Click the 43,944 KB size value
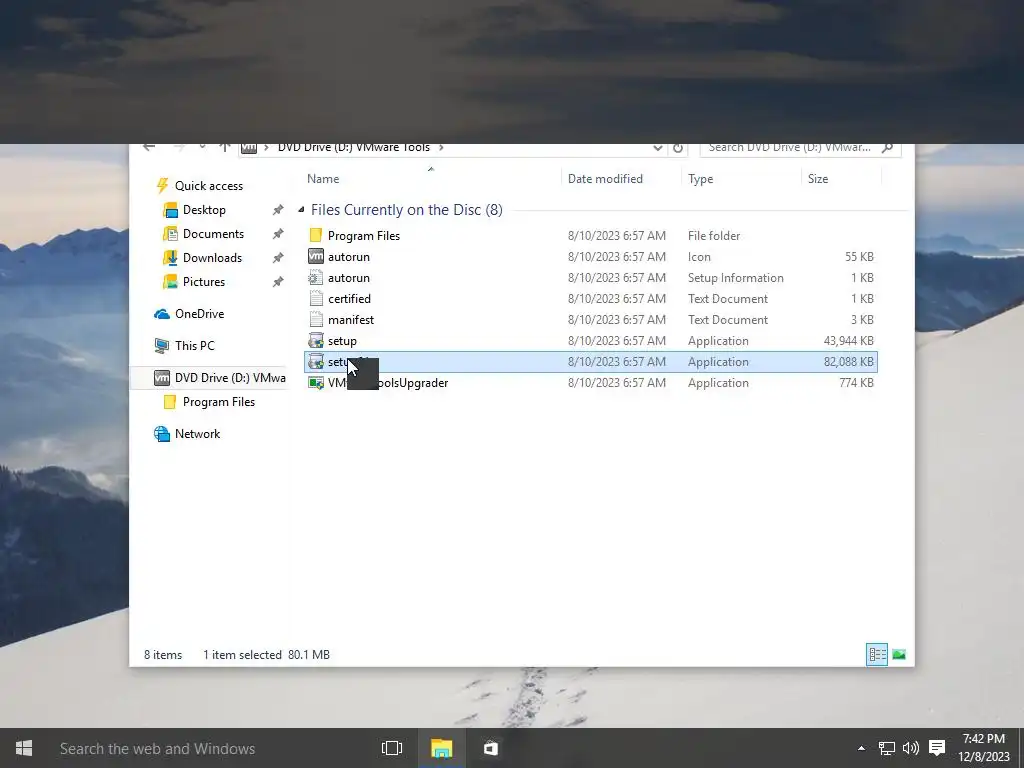The height and width of the screenshot is (768, 1024). pos(848,340)
